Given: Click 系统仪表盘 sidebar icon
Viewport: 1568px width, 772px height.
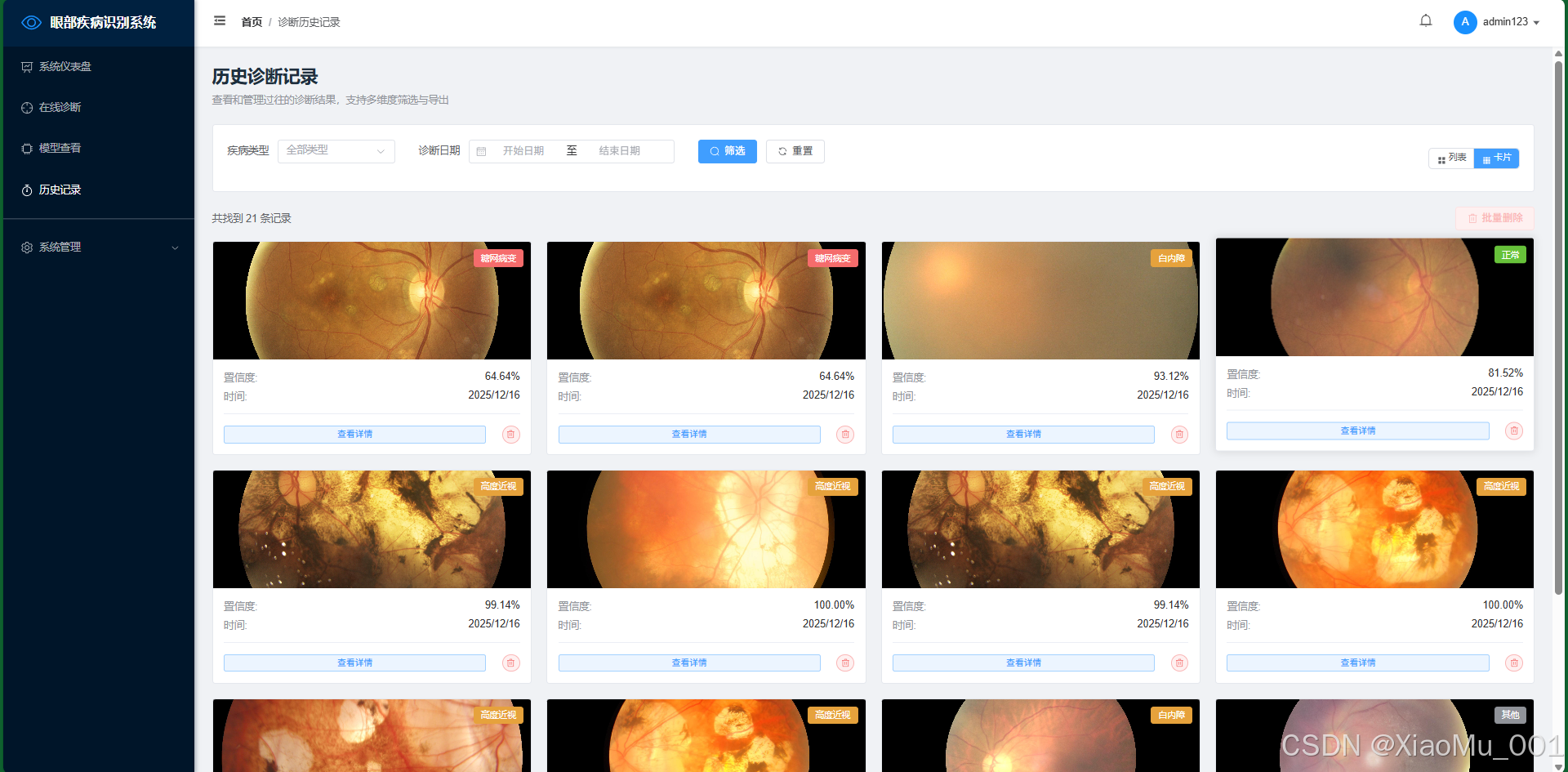Looking at the screenshot, I should [x=27, y=67].
